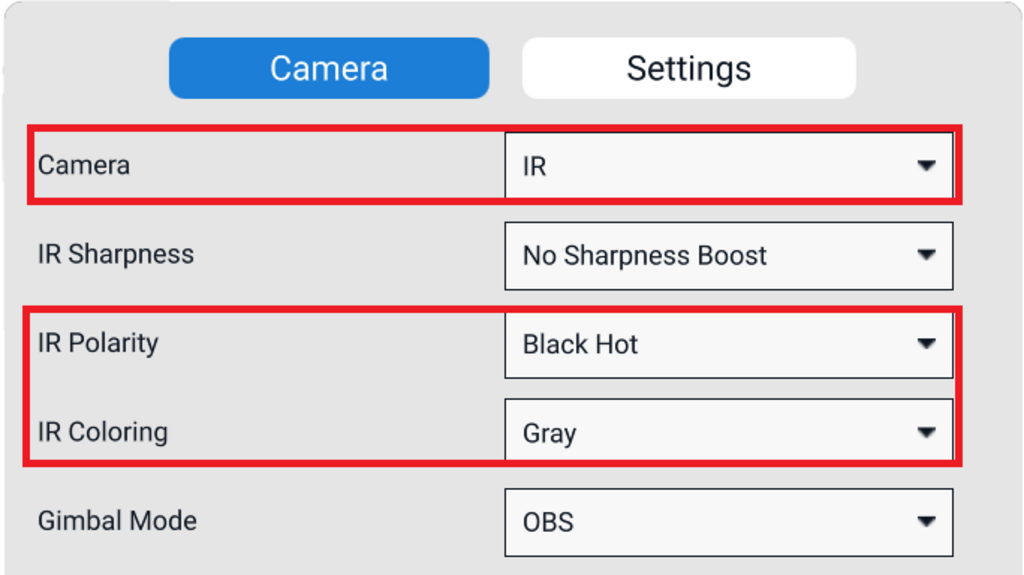Click the Camera dropdown arrow icon

tap(926, 166)
